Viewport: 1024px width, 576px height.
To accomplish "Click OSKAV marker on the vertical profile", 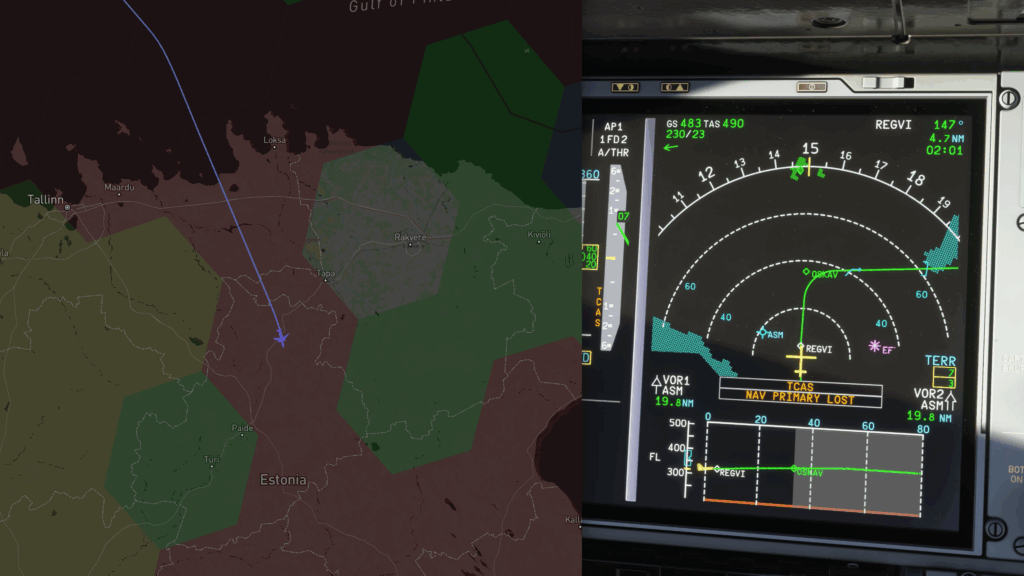I will [794, 468].
